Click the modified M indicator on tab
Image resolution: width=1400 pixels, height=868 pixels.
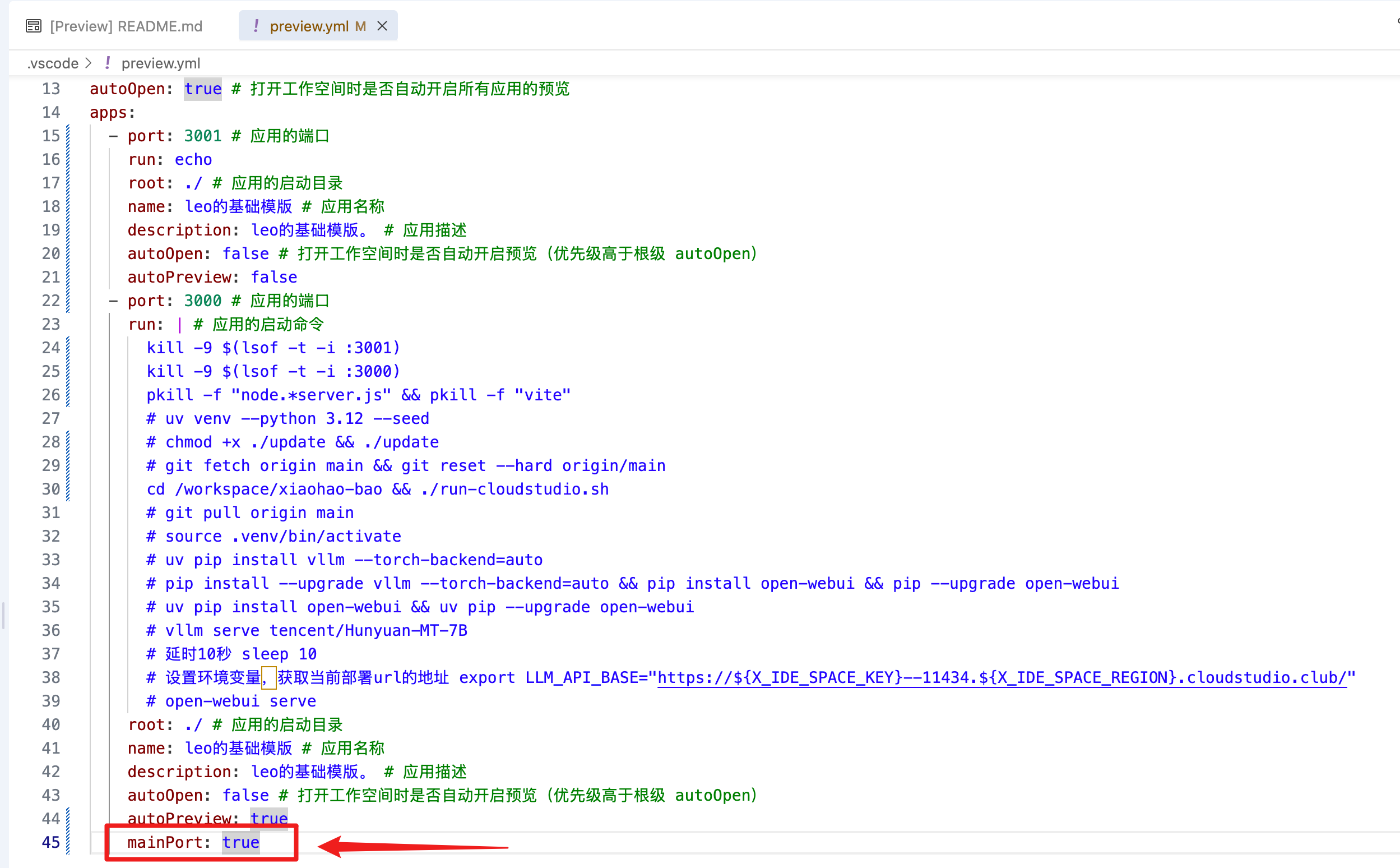(360, 26)
